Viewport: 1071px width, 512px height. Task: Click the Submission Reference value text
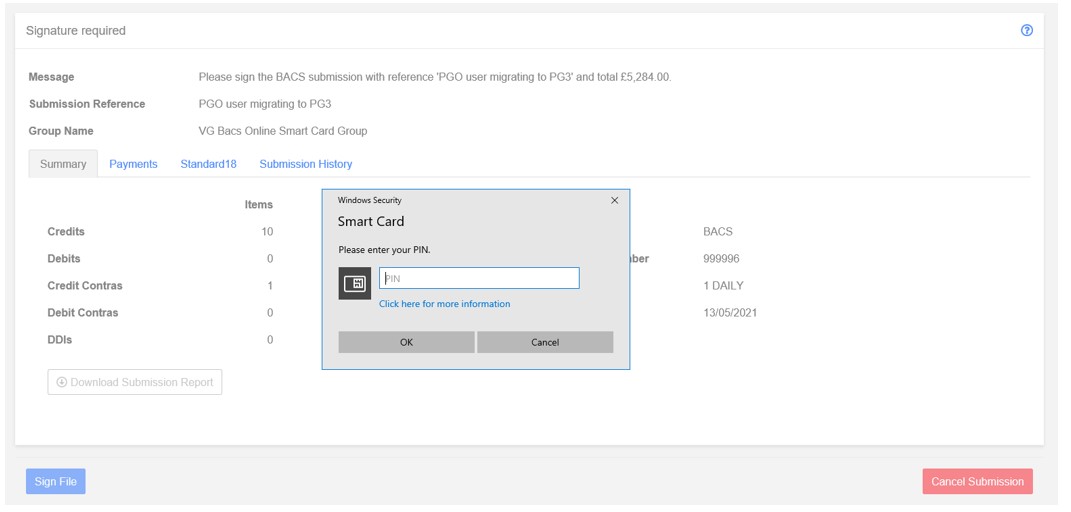tap(265, 104)
